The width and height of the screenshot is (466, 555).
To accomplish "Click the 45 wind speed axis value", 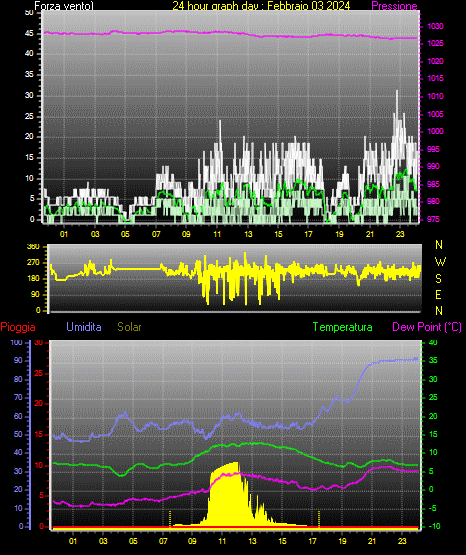I will 29,34.
